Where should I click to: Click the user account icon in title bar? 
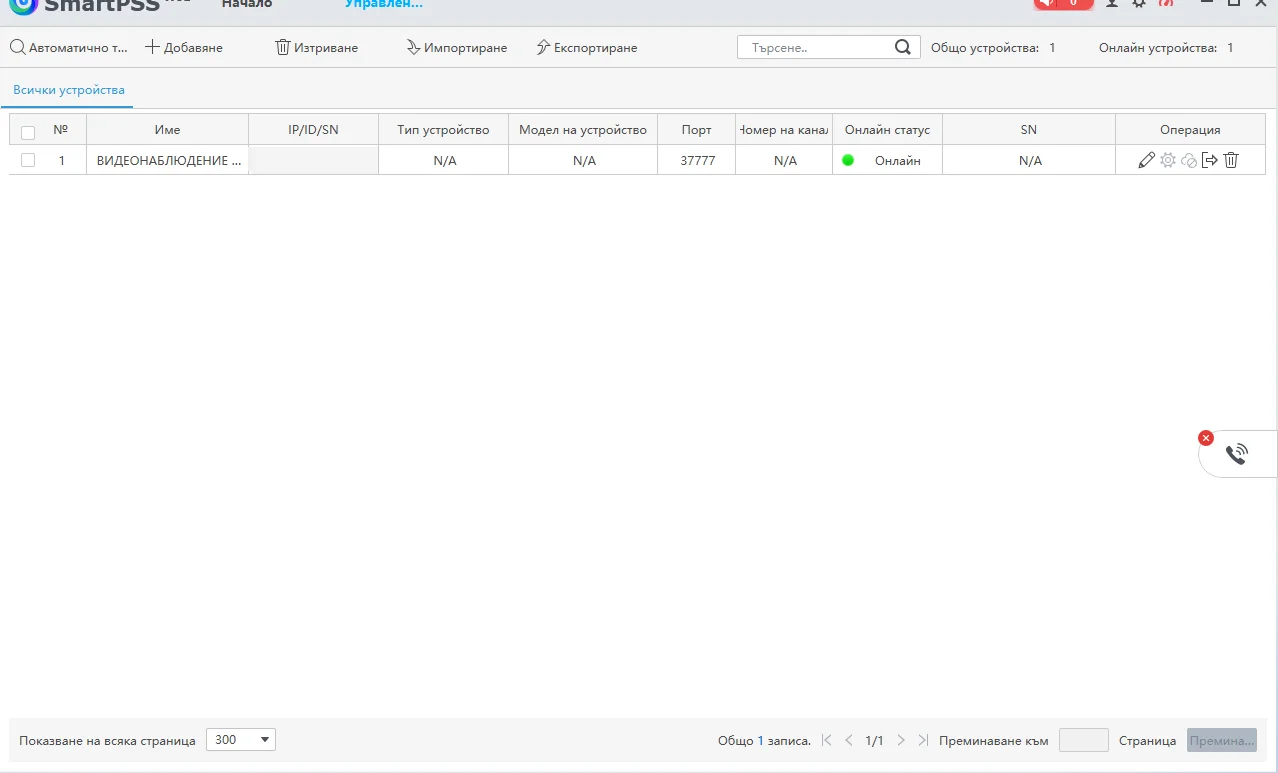click(x=1113, y=4)
